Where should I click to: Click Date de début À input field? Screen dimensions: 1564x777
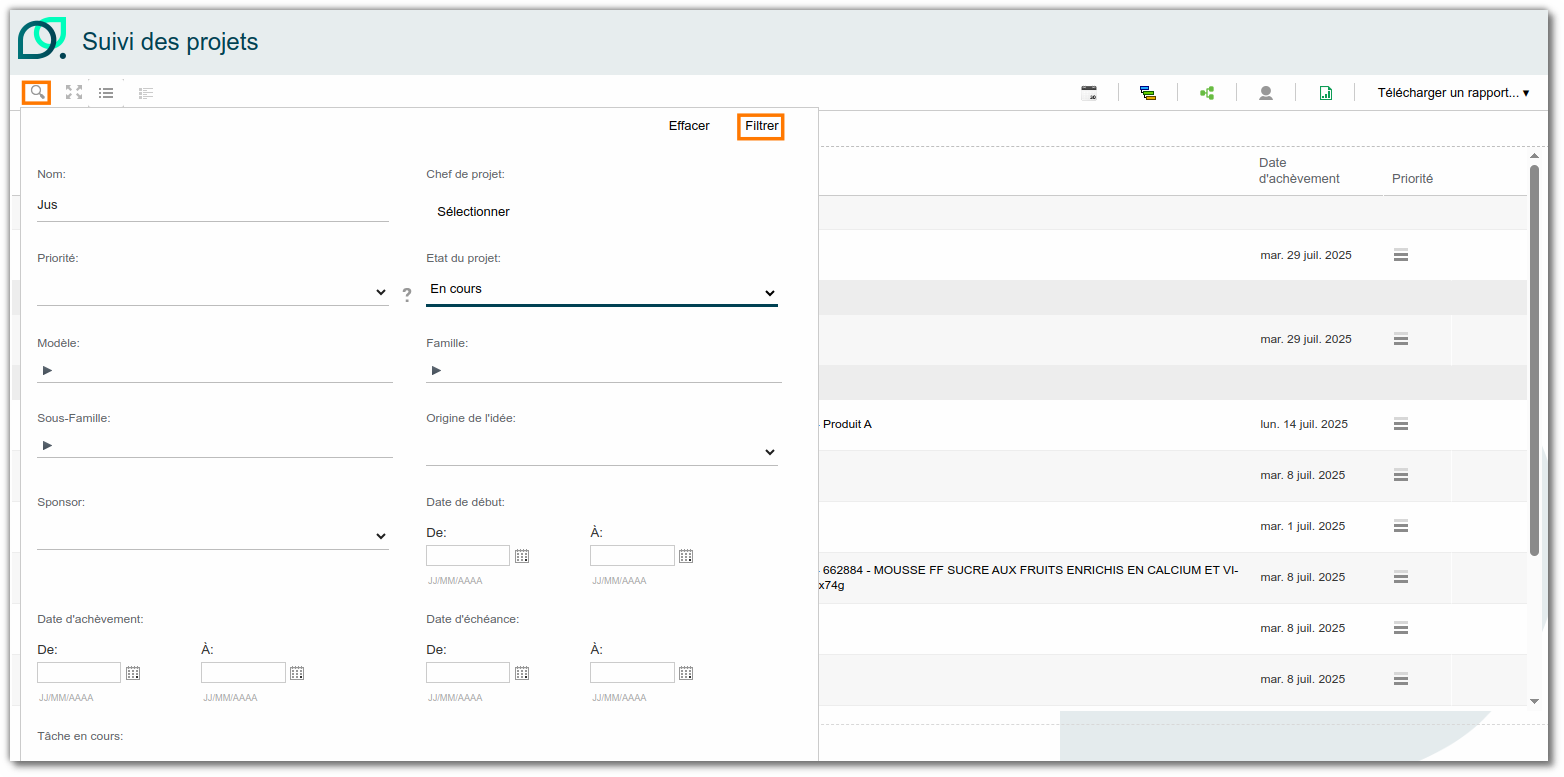632,556
